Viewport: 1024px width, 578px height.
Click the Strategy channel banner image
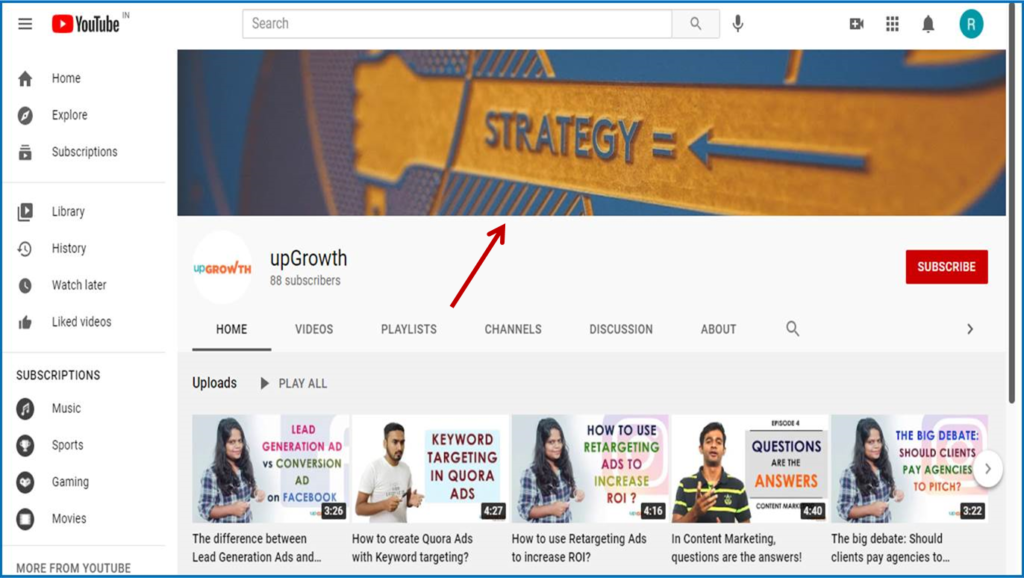click(591, 133)
